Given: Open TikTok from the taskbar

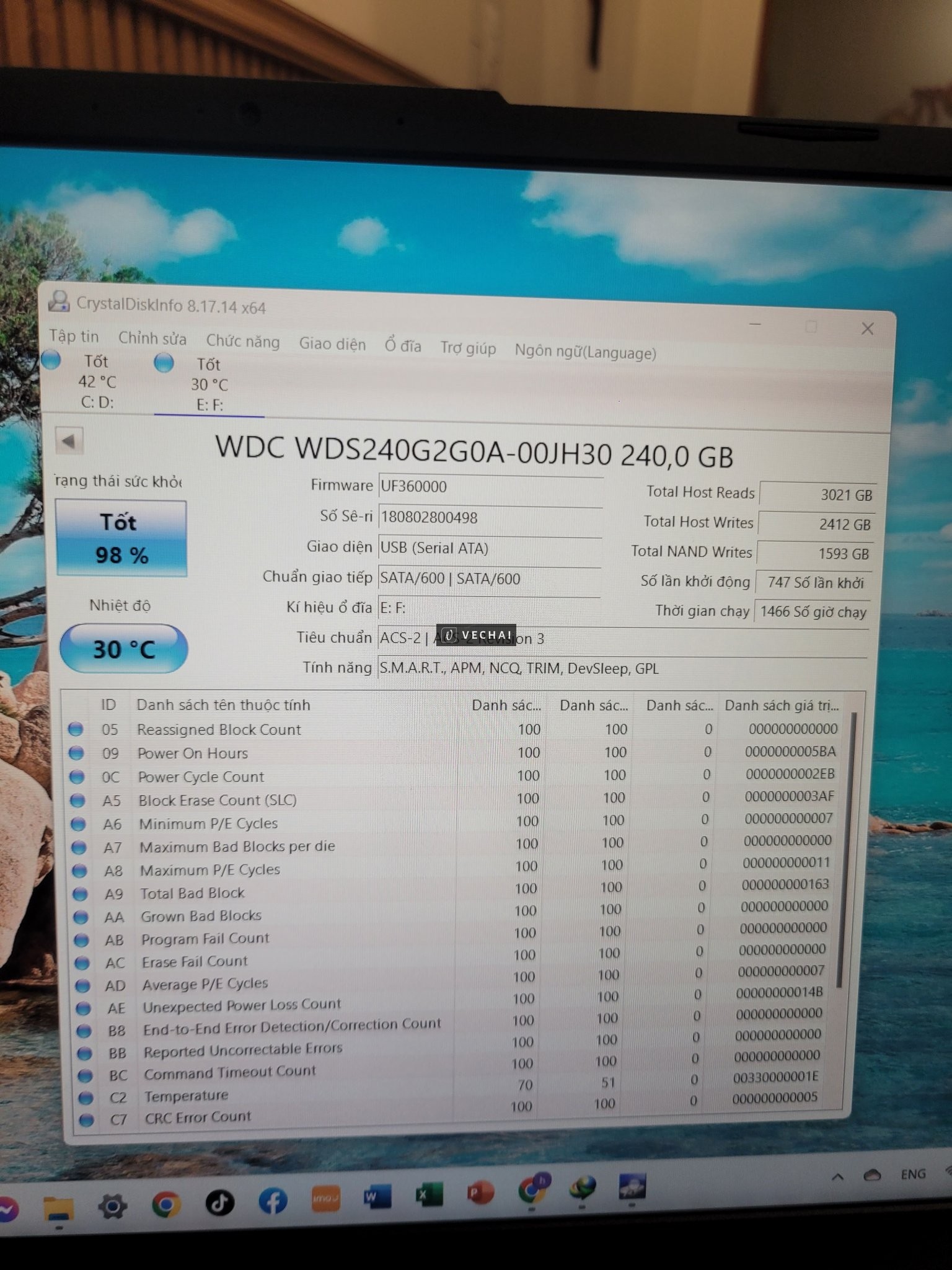Looking at the screenshot, I should pyautogui.click(x=219, y=1202).
